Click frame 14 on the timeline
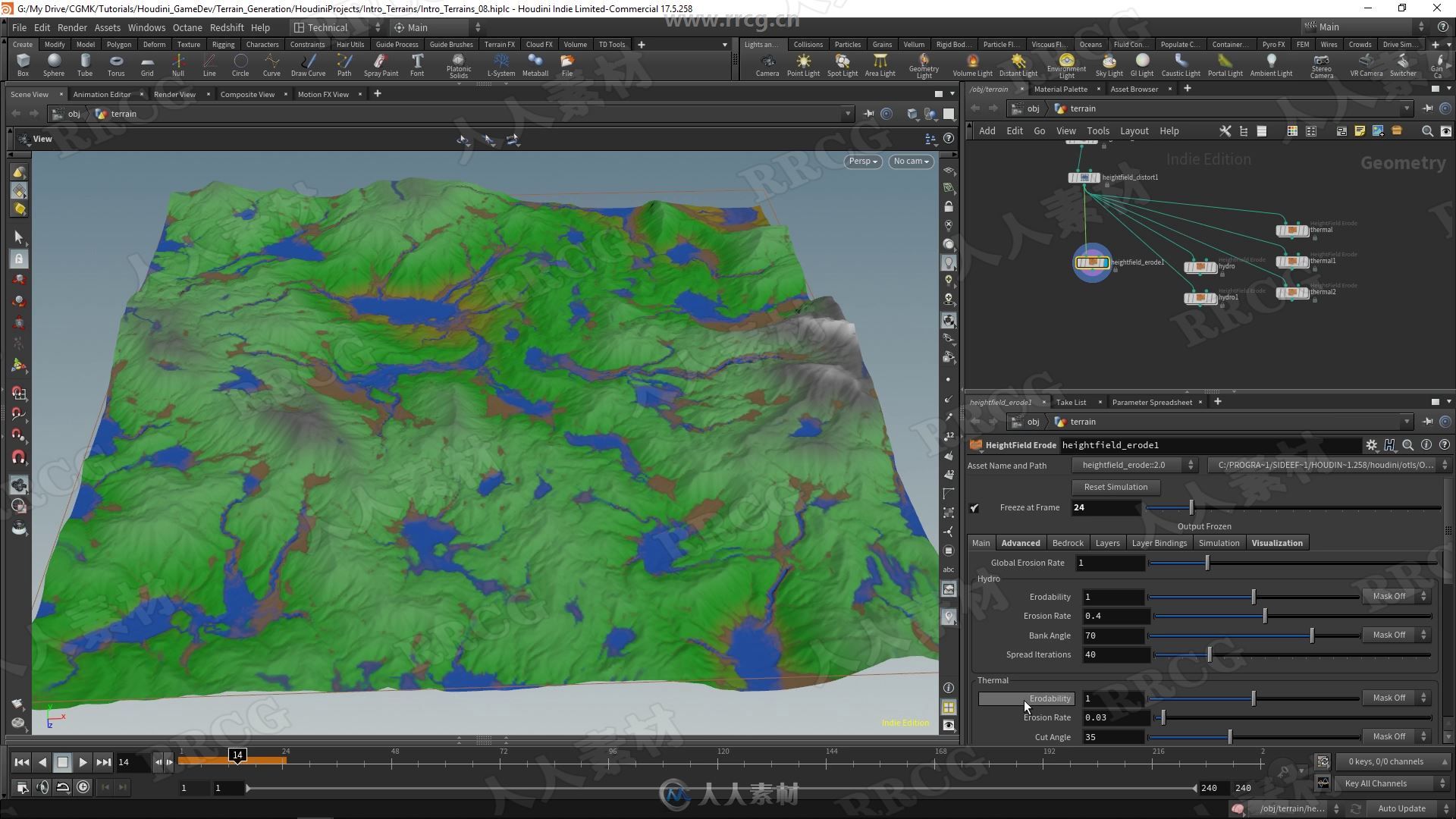Image resolution: width=1456 pixels, height=819 pixels. (x=238, y=763)
